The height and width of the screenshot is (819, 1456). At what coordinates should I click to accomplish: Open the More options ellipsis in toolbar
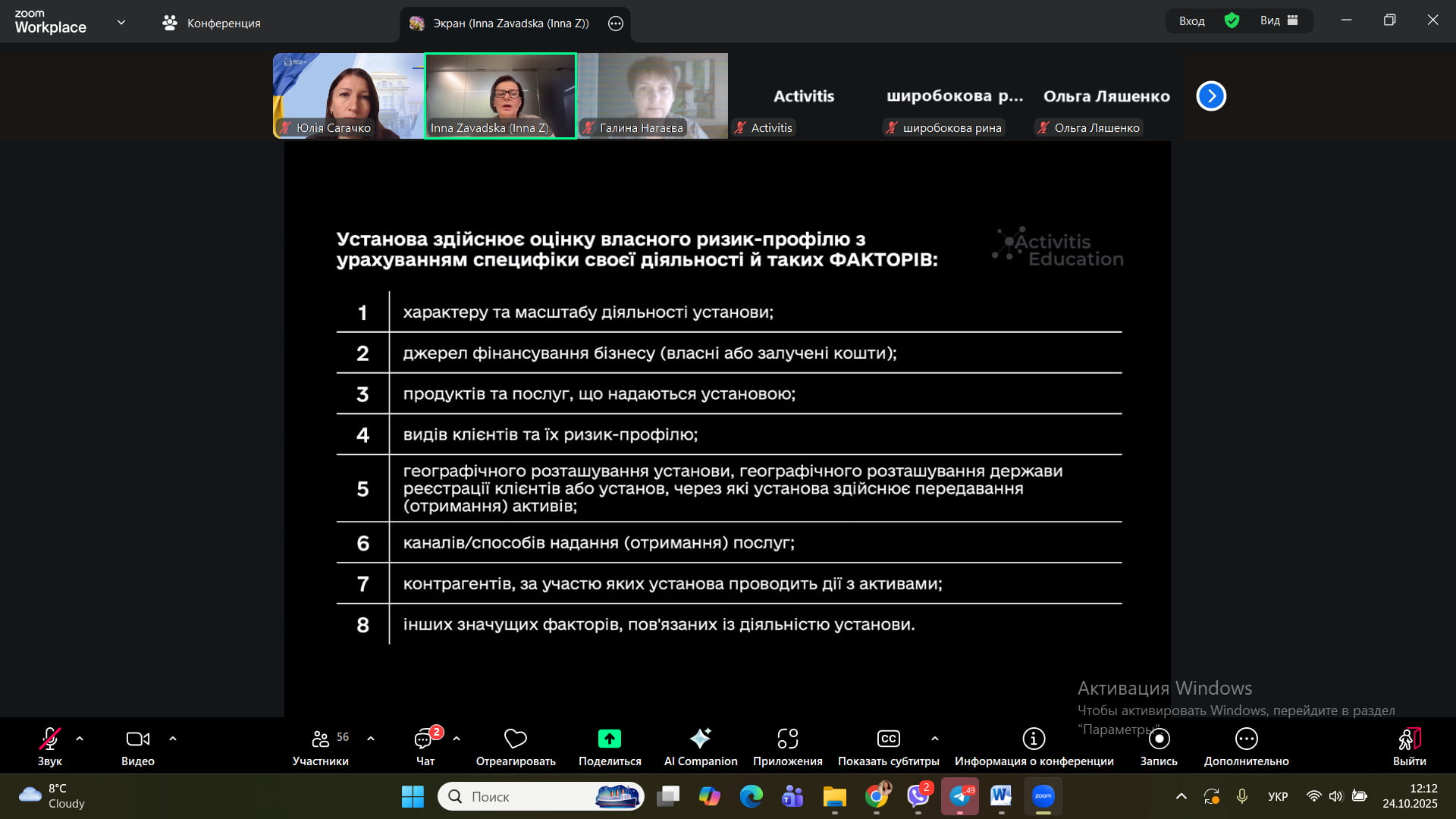(x=1246, y=739)
